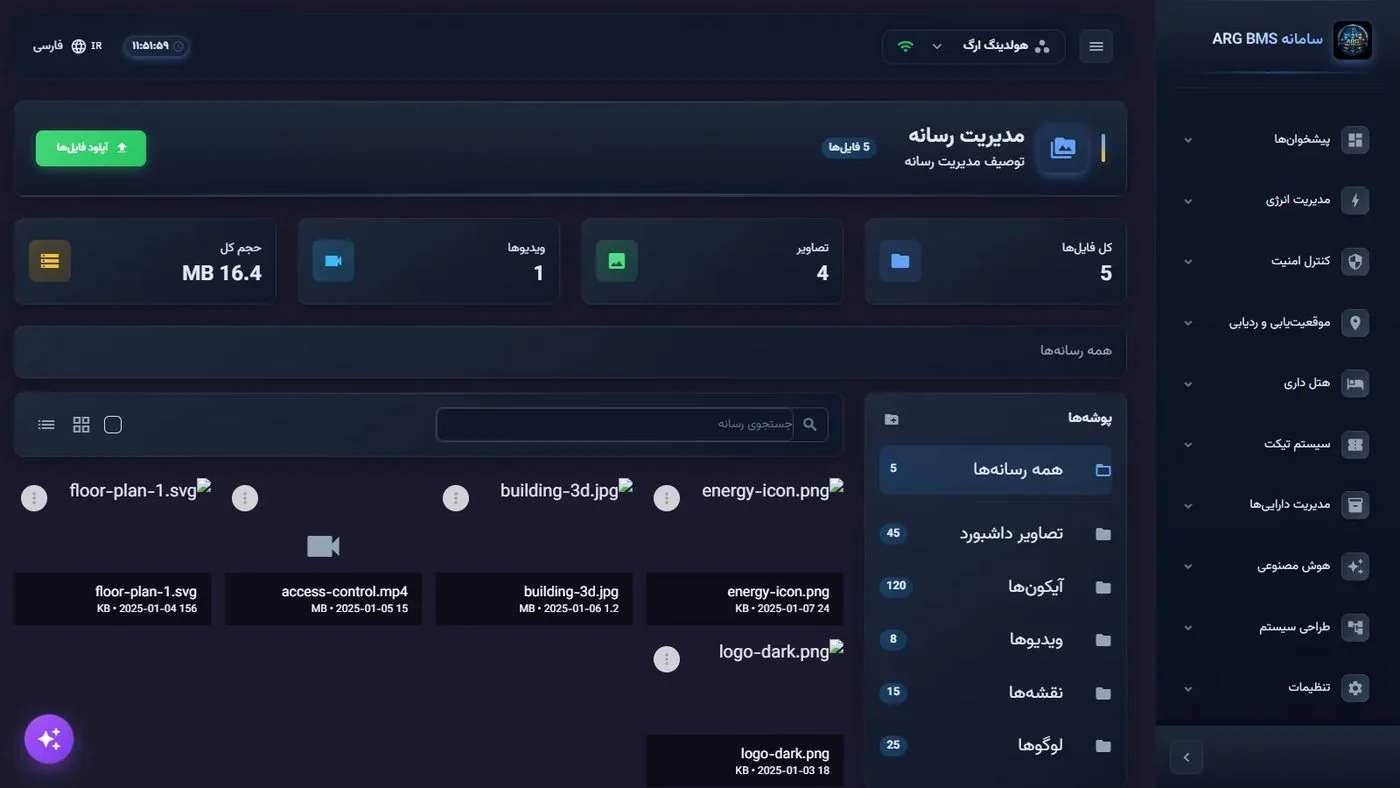Screen dimensions: 1400x788
Task: Open options menu for access-control.mp4
Action: [x=245, y=498]
